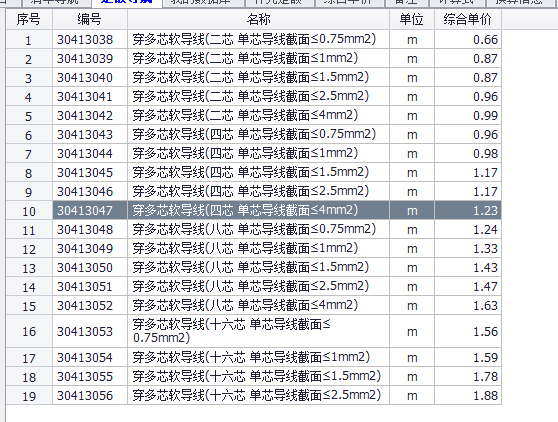The image size is (558, 422).
Task: Select code cell 30413040
Action: pos(90,78)
